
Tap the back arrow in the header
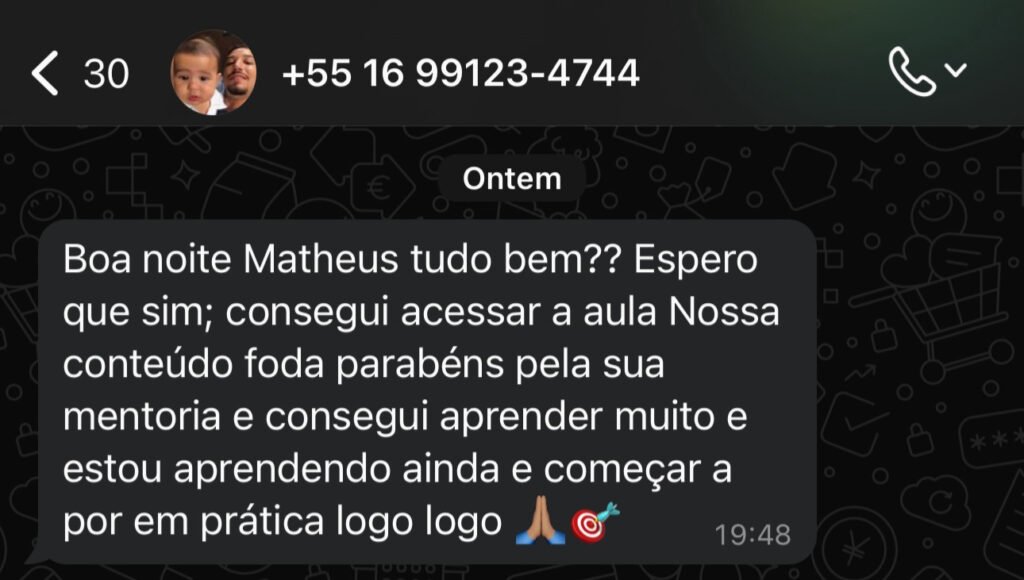[44, 72]
